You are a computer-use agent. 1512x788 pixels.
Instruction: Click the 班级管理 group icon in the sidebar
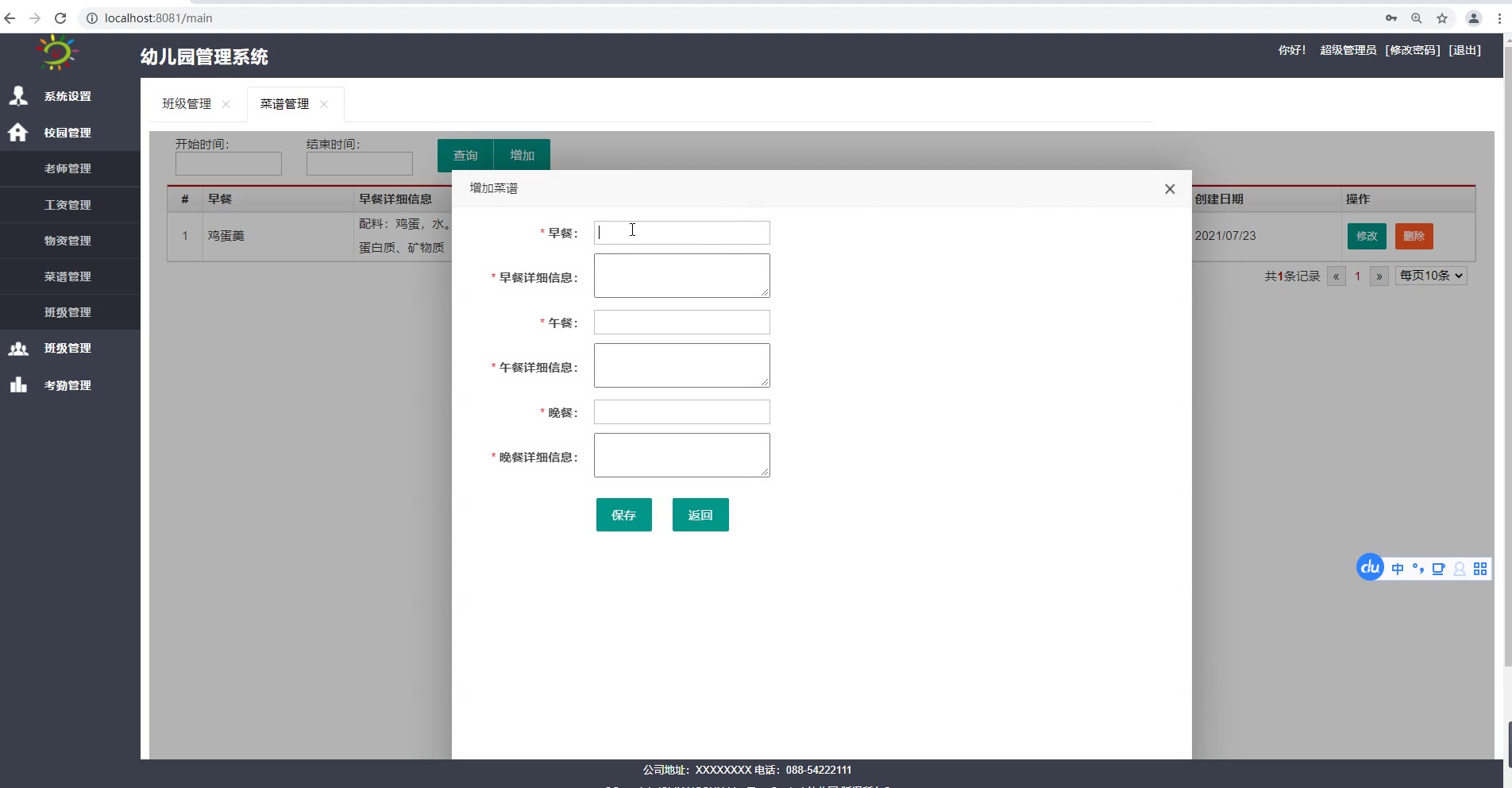[18, 349]
